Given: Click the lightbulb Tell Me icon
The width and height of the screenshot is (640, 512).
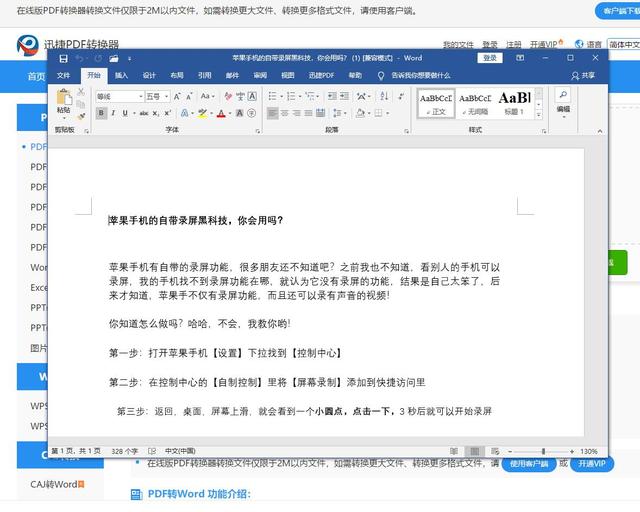Looking at the screenshot, I should [381, 76].
